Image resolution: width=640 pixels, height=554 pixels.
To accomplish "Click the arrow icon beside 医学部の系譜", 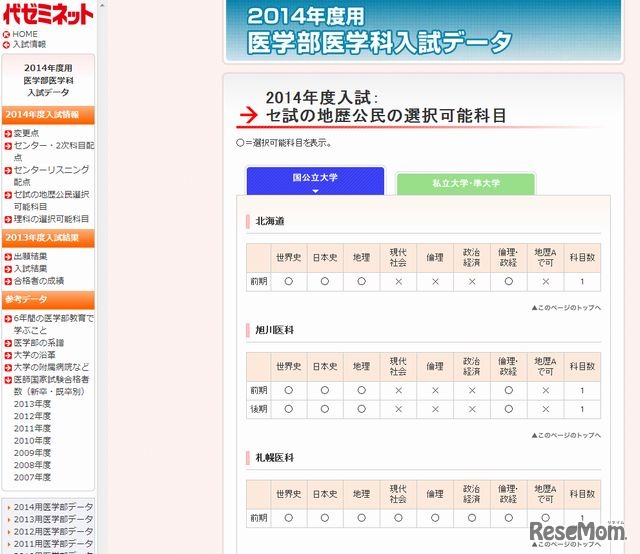I will 8,343.
